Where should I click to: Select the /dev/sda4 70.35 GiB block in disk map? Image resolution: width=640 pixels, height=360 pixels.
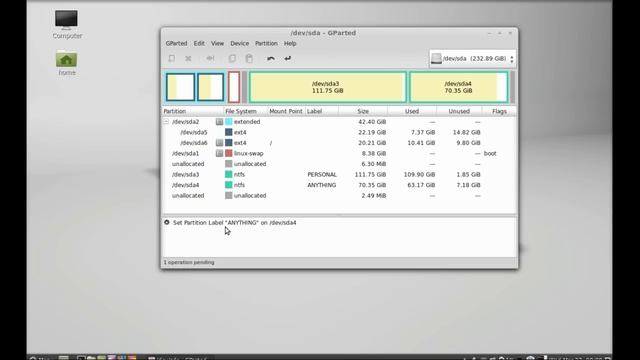pos(459,87)
